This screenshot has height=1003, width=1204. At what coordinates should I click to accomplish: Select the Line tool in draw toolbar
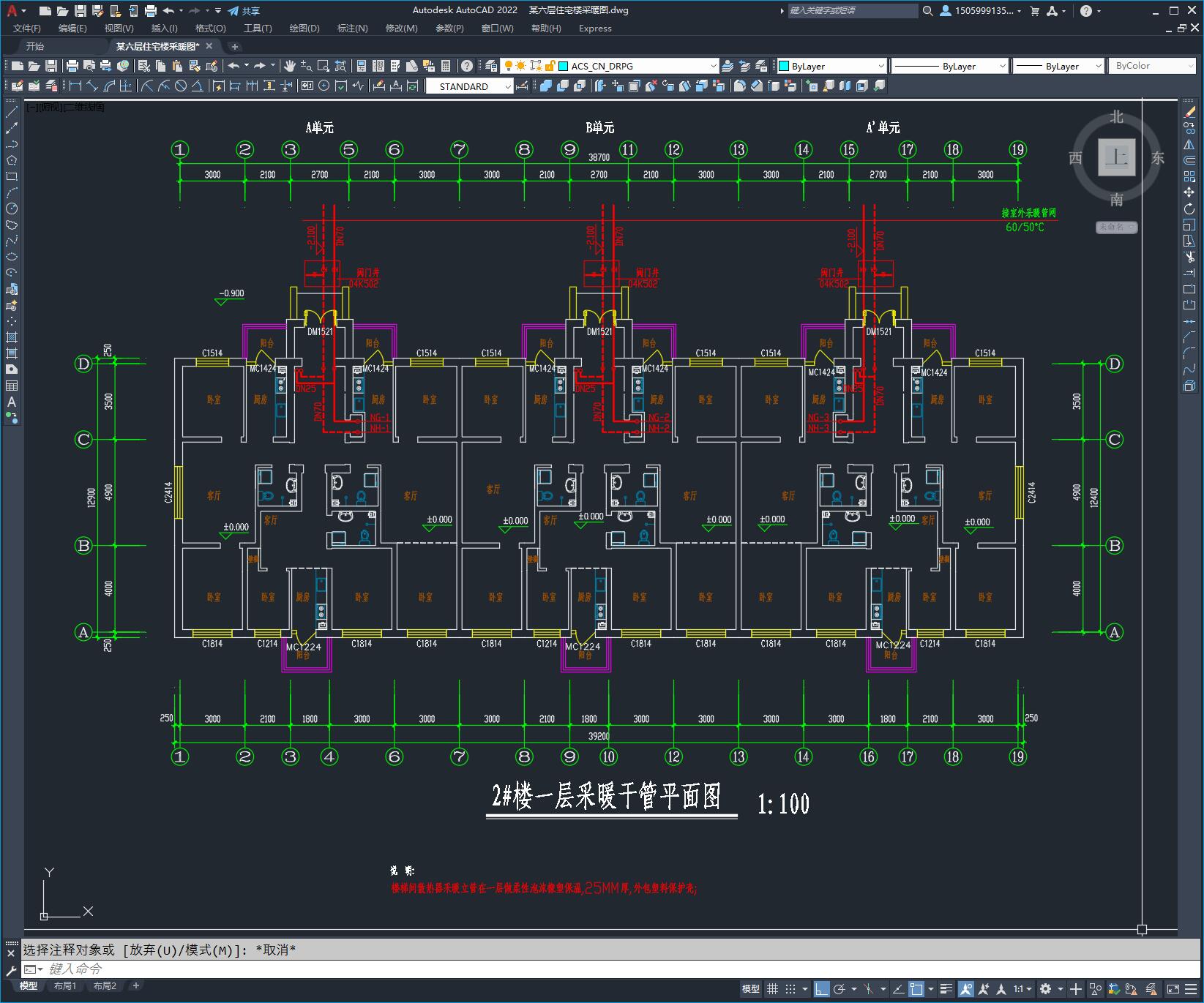coord(12,112)
